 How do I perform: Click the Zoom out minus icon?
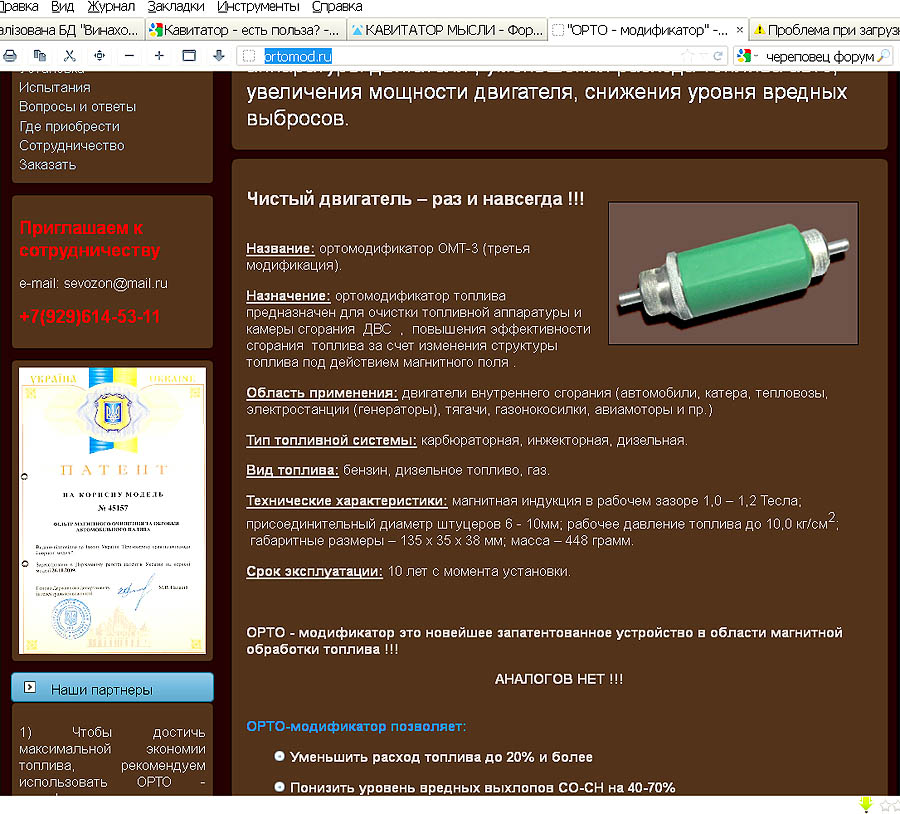click(x=129, y=56)
